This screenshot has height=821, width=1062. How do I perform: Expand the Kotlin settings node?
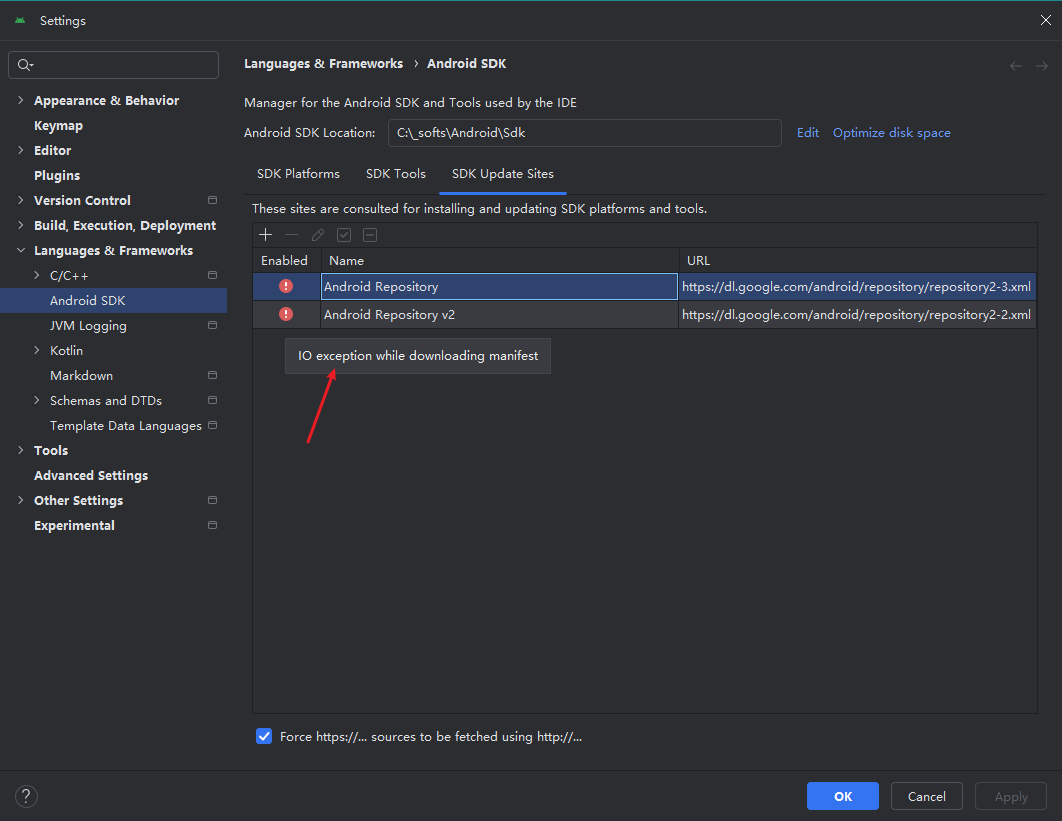coord(37,350)
